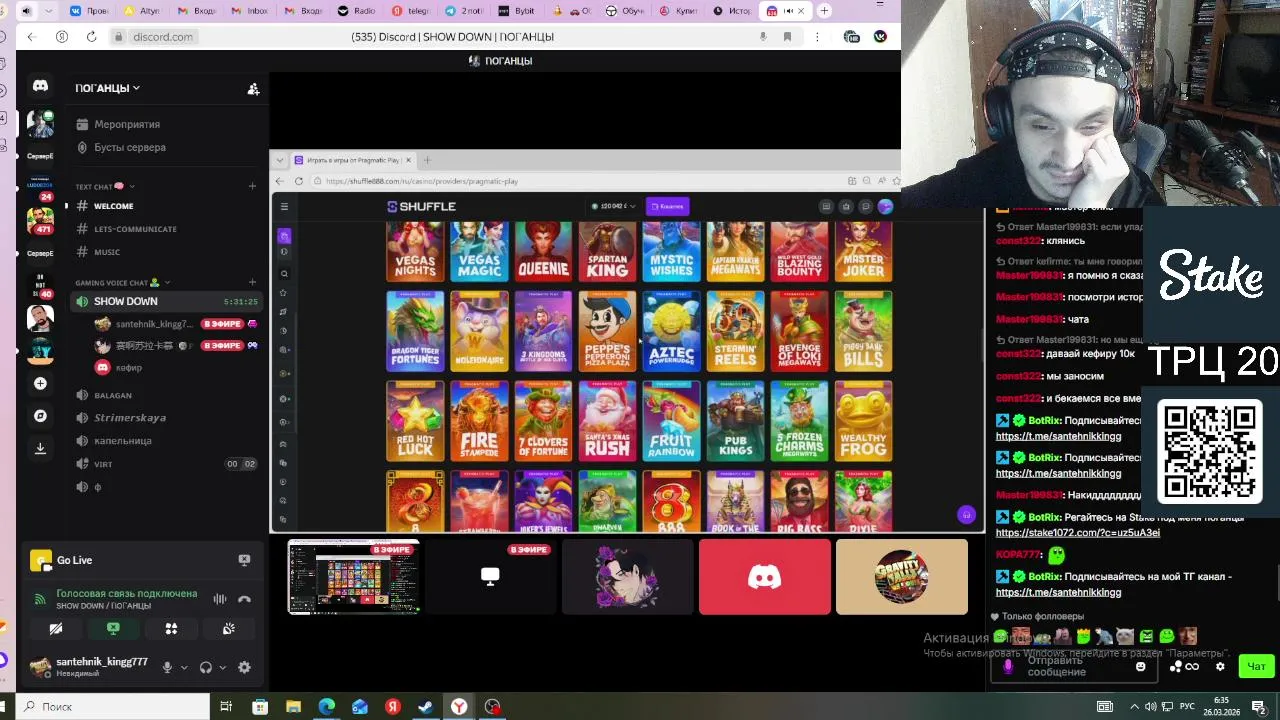Open the chat settings gear icon
The height and width of the screenshot is (720, 1280).
pyautogui.click(x=1220, y=666)
